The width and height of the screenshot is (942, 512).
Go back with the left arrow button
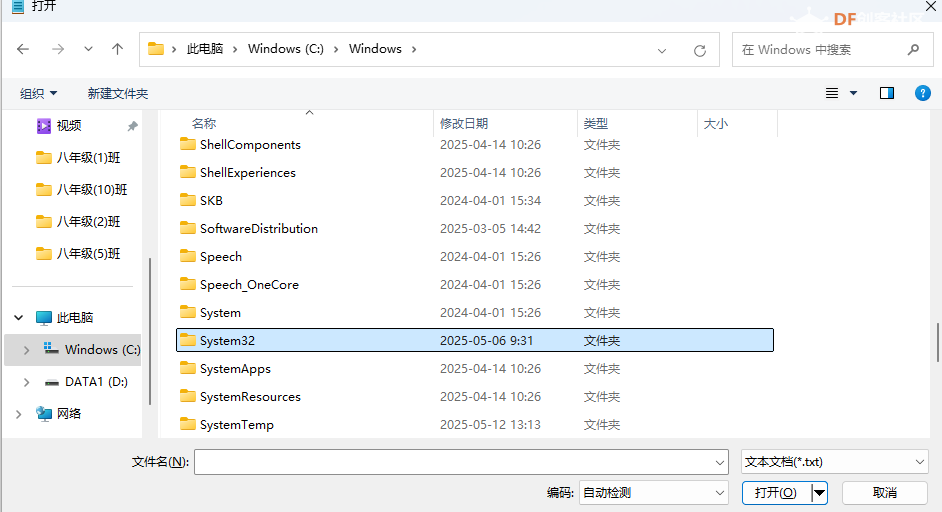click(23, 49)
